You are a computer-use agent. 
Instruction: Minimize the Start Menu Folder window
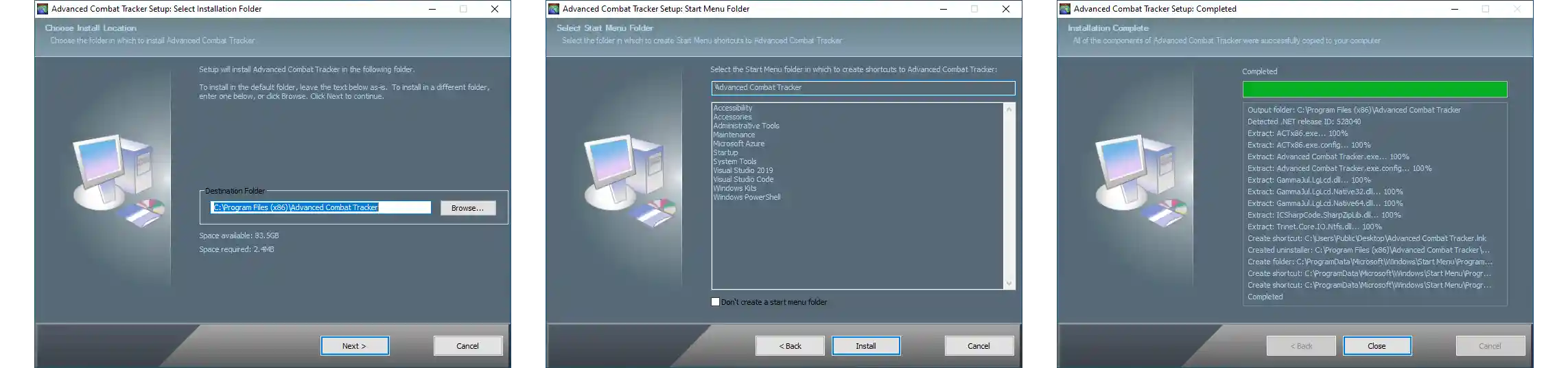944,9
